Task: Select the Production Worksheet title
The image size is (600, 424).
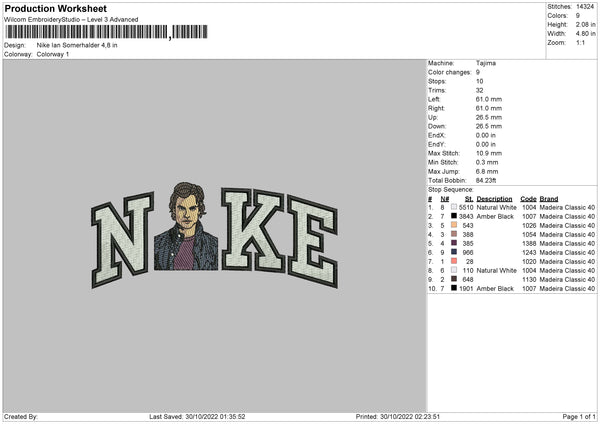Action: (55, 8)
